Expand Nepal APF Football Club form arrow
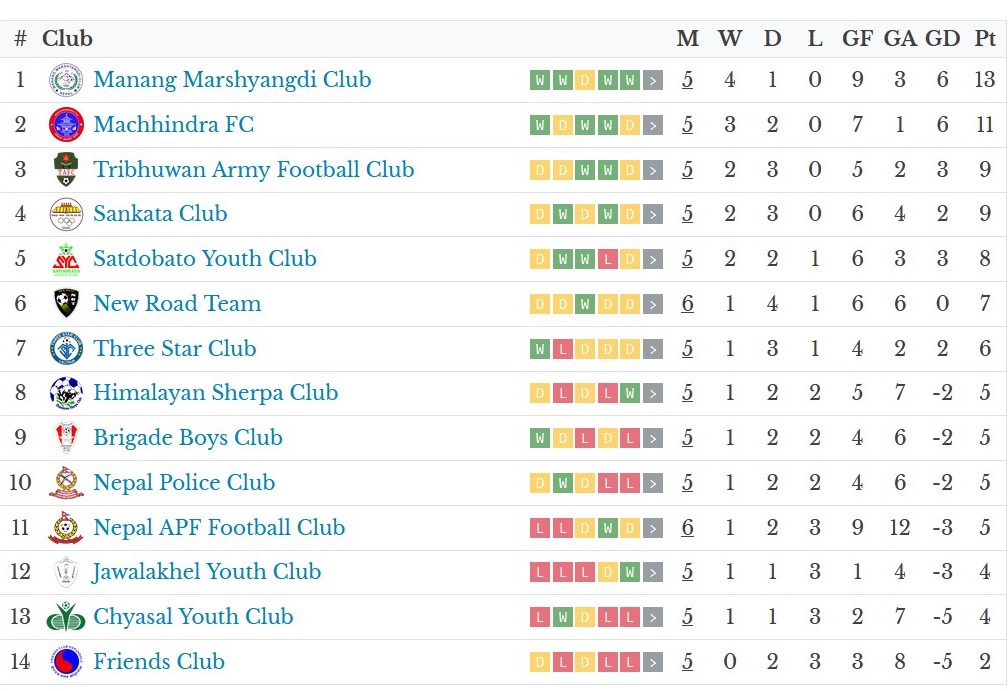 pyautogui.click(x=653, y=528)
